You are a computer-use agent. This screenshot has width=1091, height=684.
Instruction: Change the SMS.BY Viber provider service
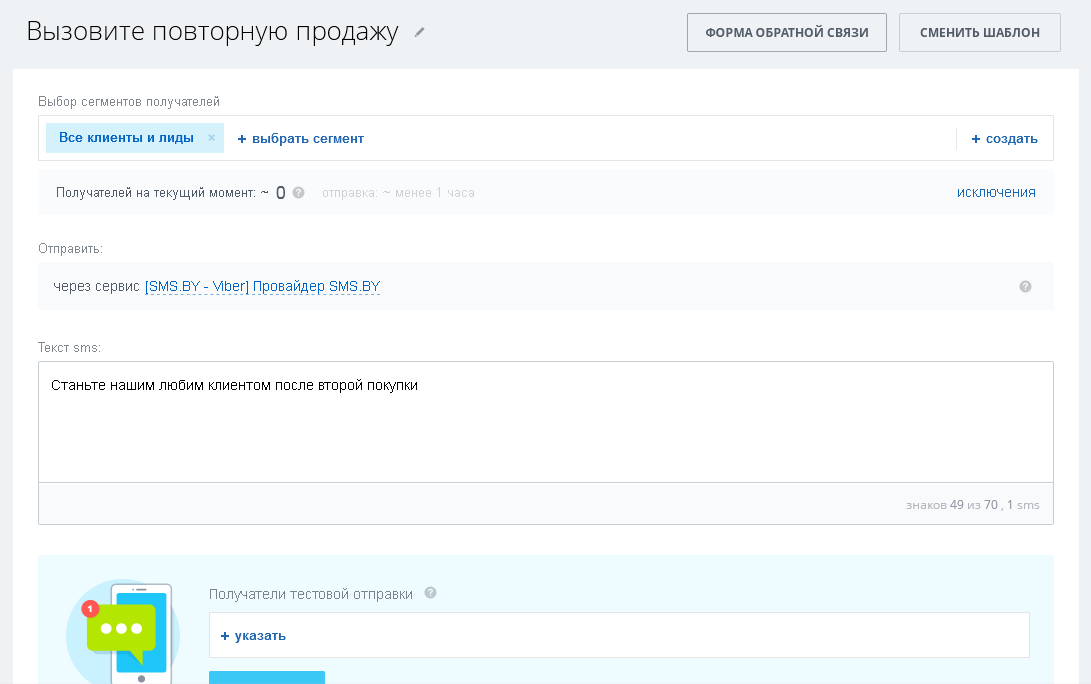[262, 287]
